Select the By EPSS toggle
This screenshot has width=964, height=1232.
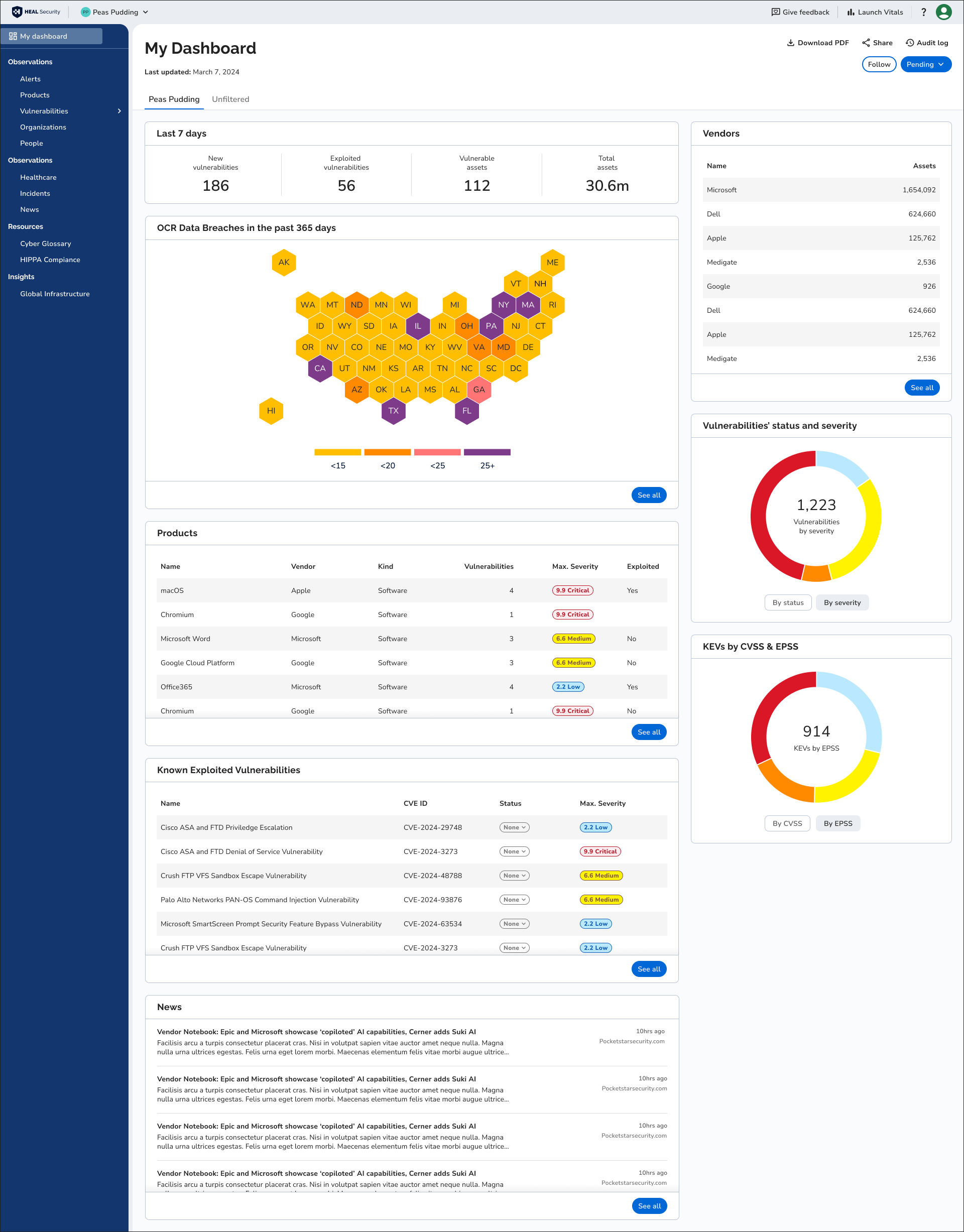(x=837, y=823)
